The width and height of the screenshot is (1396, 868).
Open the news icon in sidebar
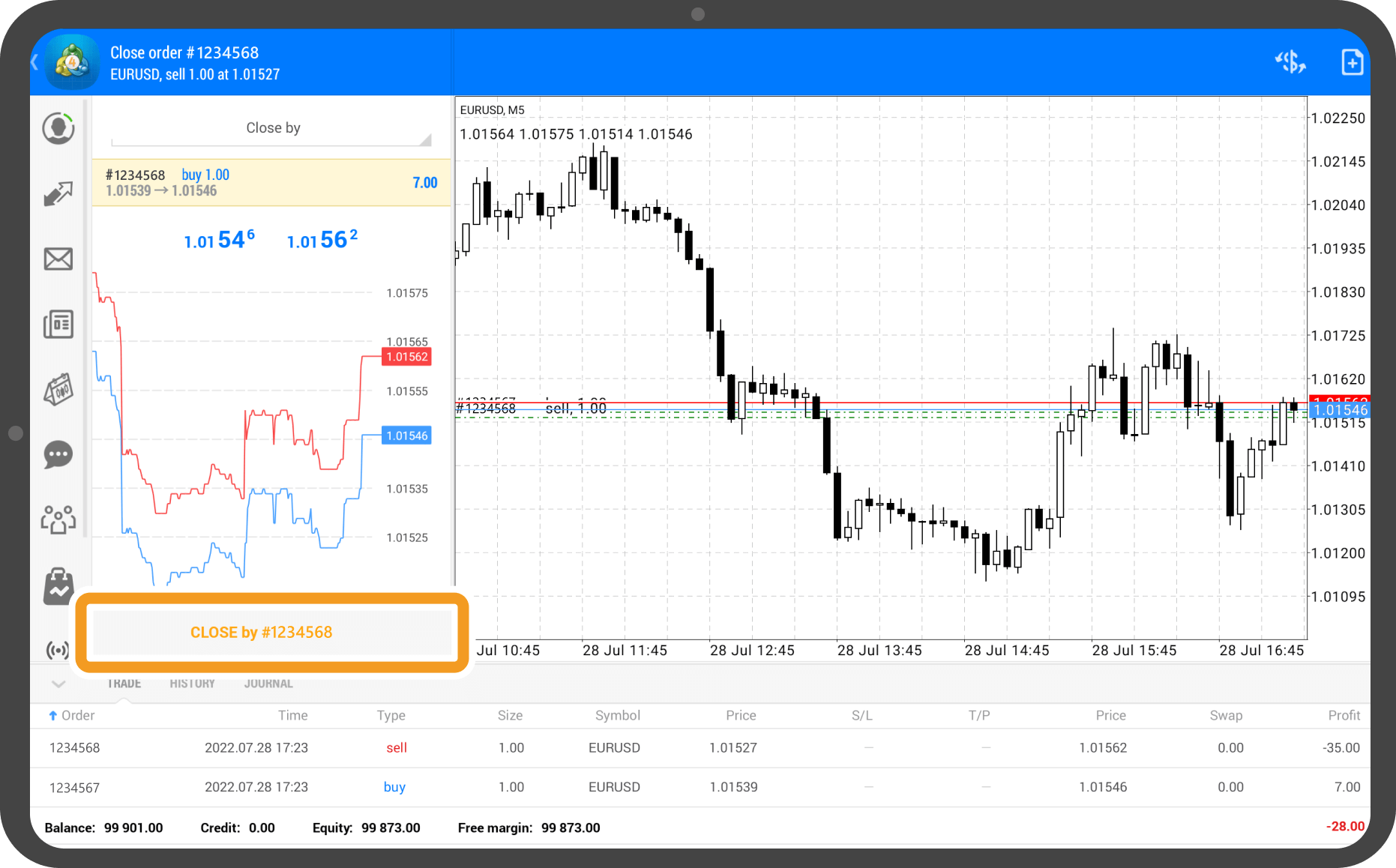click(x=58, y=325)
